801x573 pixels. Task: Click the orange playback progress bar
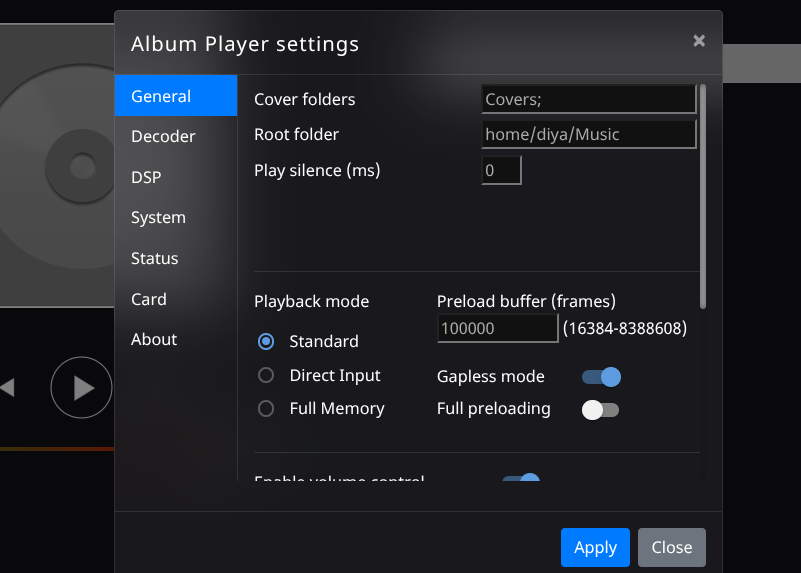click(x=57, y=449)
